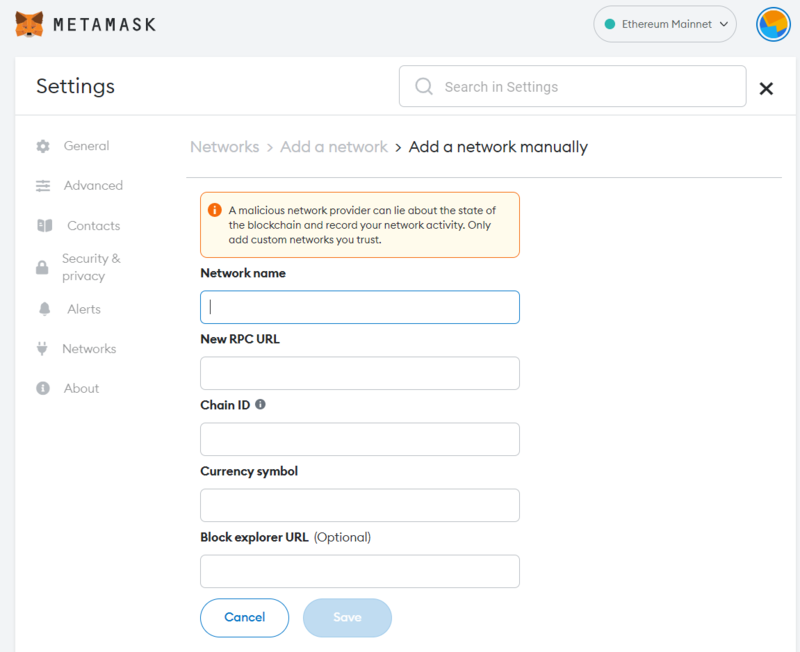
Task: Click the Save button
Action: point(347,617)
